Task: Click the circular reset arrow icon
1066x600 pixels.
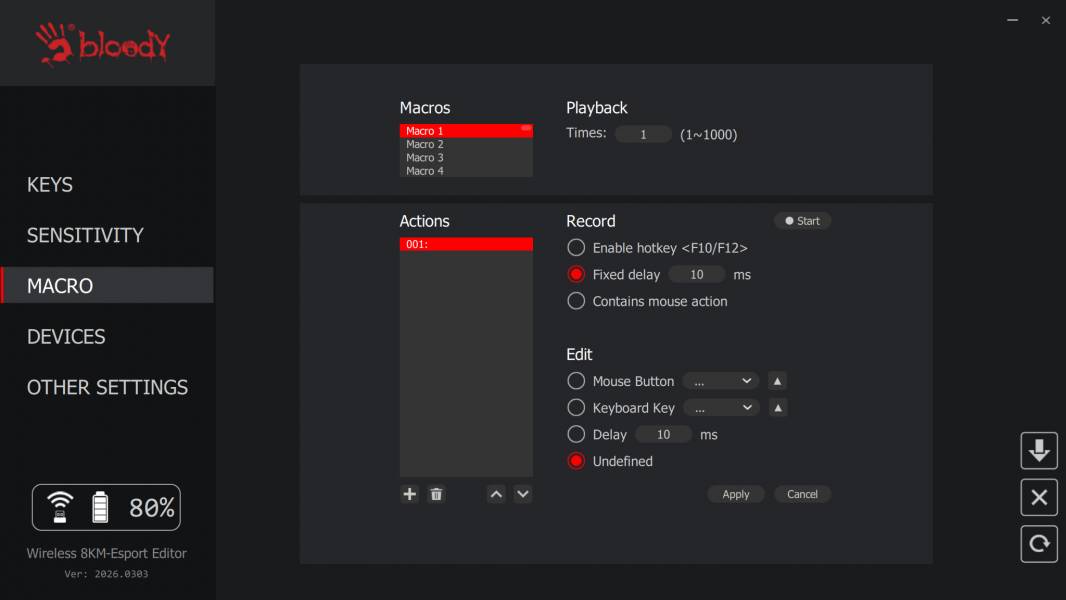Action: click(x=1039, y=544)
